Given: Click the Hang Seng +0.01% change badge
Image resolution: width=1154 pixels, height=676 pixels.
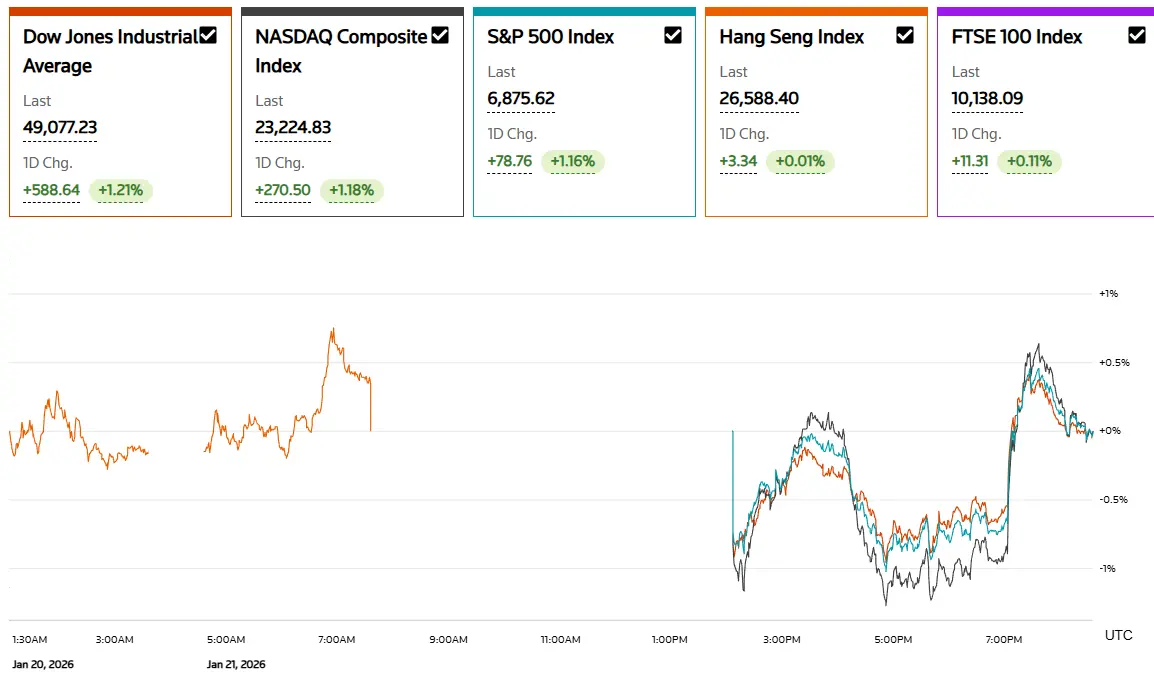Looking at the screenshot, I should click(x=800, y=161).
